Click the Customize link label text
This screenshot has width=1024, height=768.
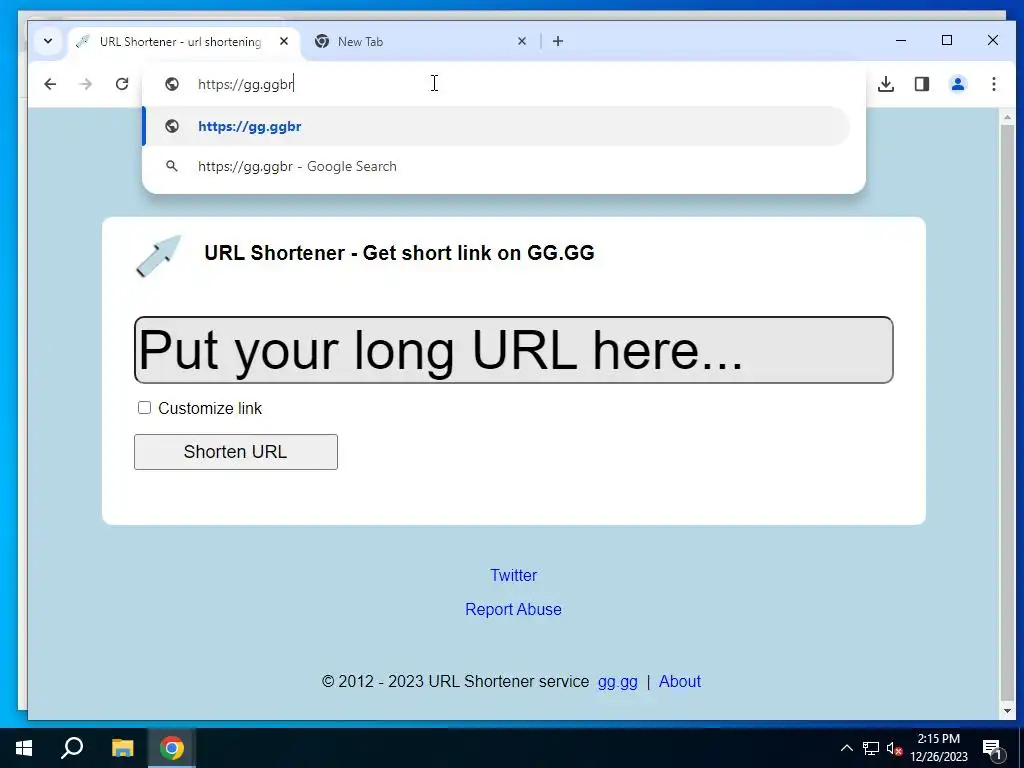click(x=210, y=408)
